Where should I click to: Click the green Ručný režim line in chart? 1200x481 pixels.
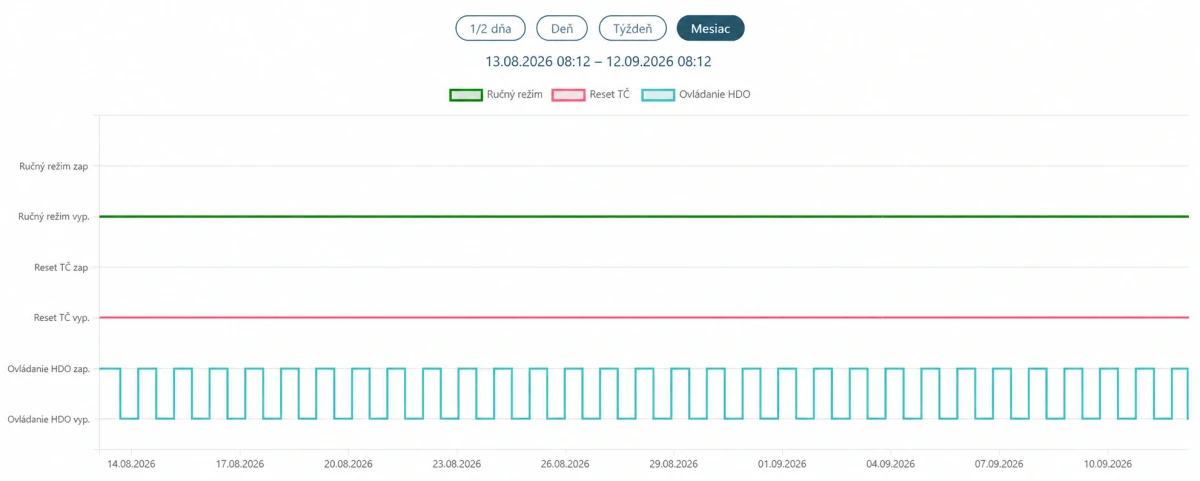[x=644, y=216]
